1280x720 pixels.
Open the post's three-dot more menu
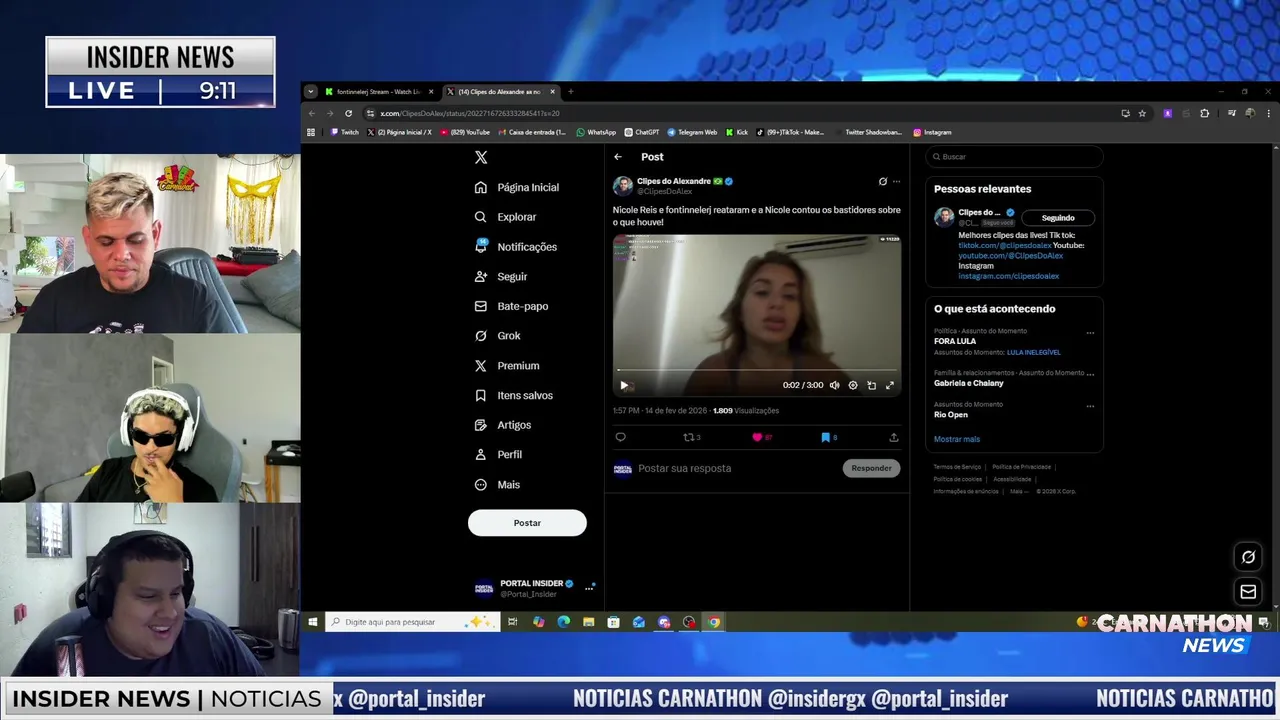click(x=896, y=181)
